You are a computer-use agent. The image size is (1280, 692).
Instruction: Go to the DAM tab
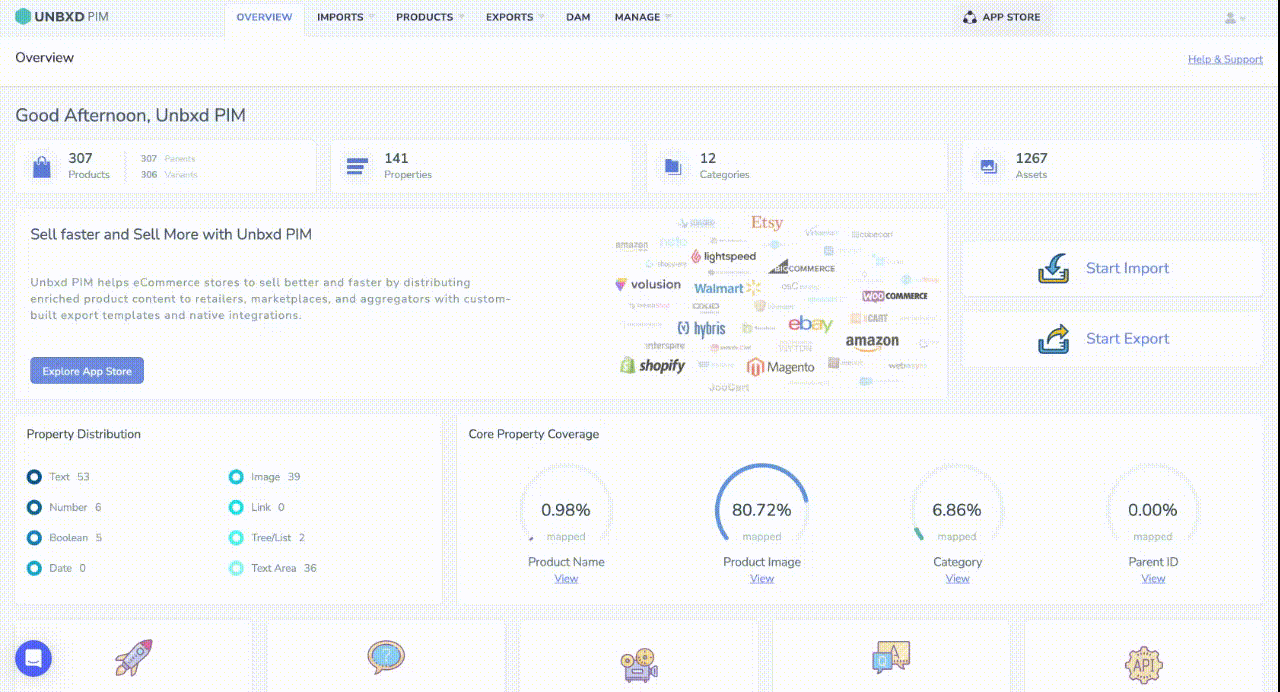[577, 18]
